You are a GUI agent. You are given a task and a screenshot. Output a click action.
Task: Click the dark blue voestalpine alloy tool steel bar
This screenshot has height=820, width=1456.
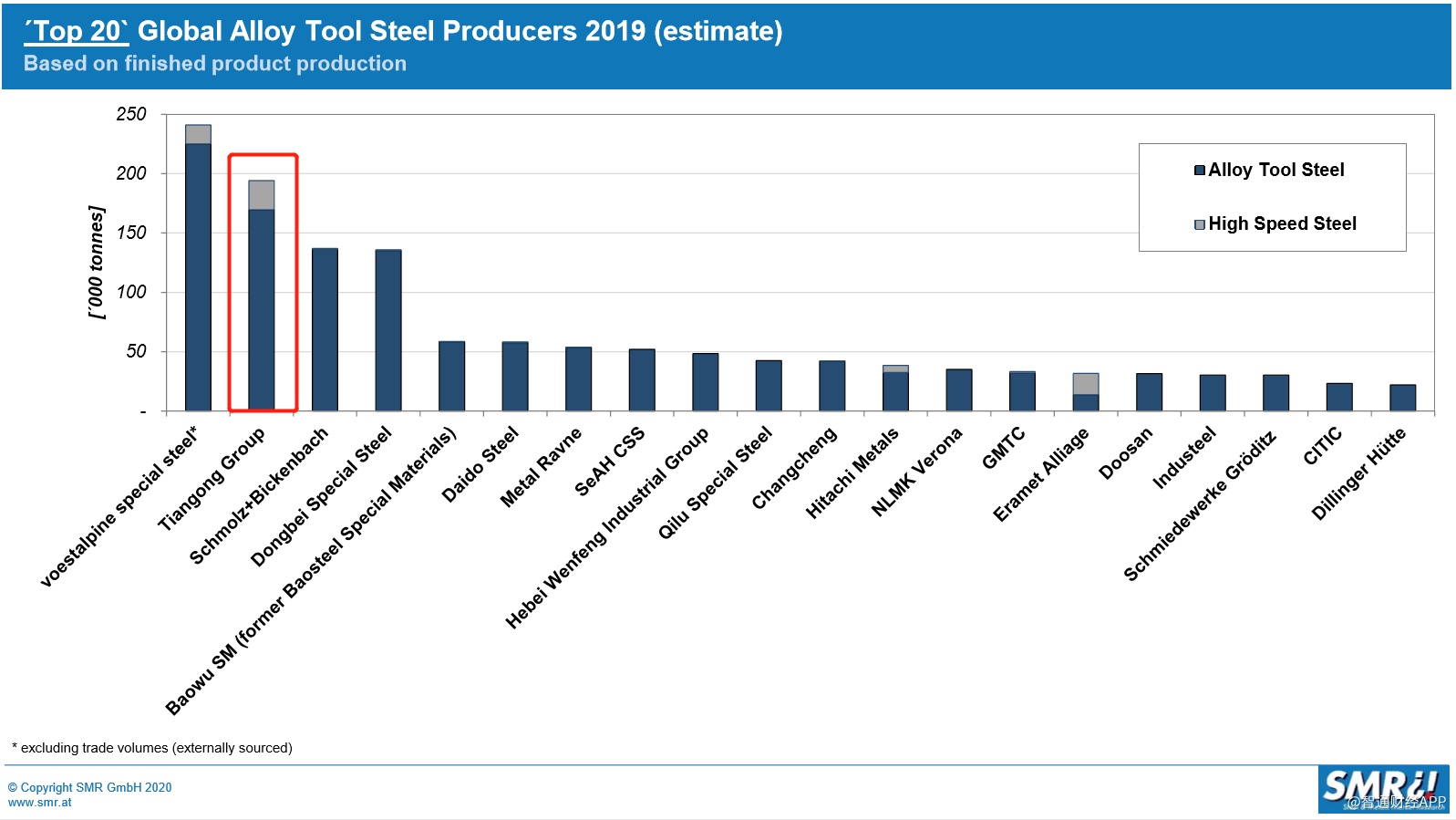pyautogui.click(x=198, y=277)
